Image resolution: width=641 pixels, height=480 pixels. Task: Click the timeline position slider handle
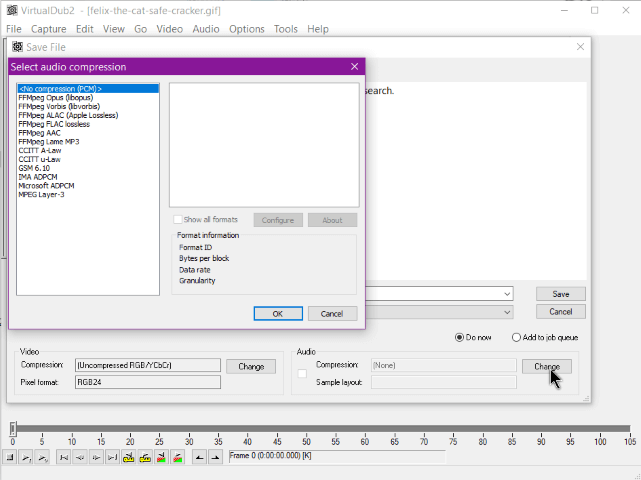tap(13, 428)
